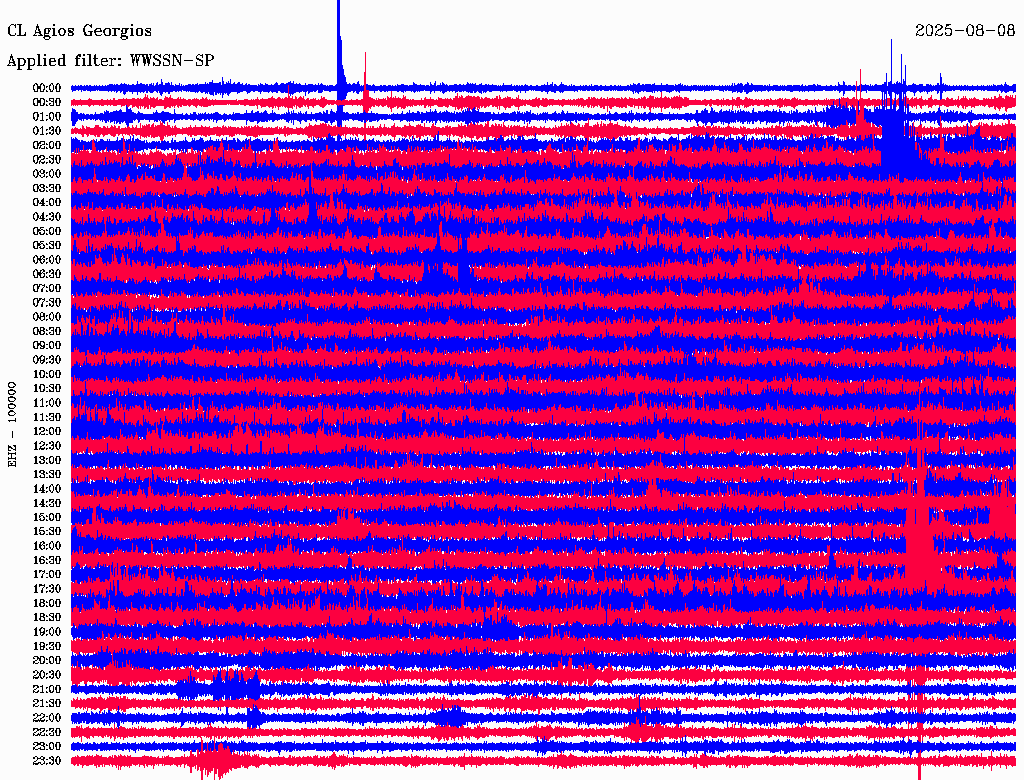Select the 04:30 time label
Image resolution: width=1024 pixels, height=780 pixels.
[x=47, y=217]
